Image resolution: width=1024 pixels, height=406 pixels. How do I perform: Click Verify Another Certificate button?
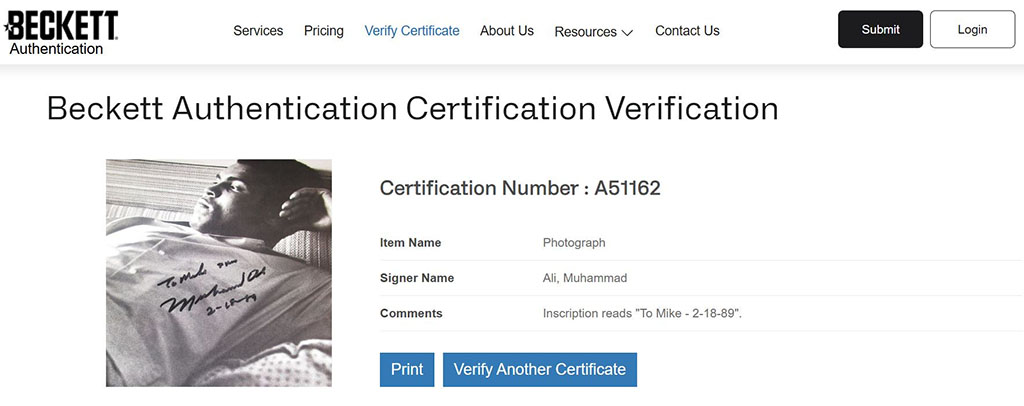point(540,369)
